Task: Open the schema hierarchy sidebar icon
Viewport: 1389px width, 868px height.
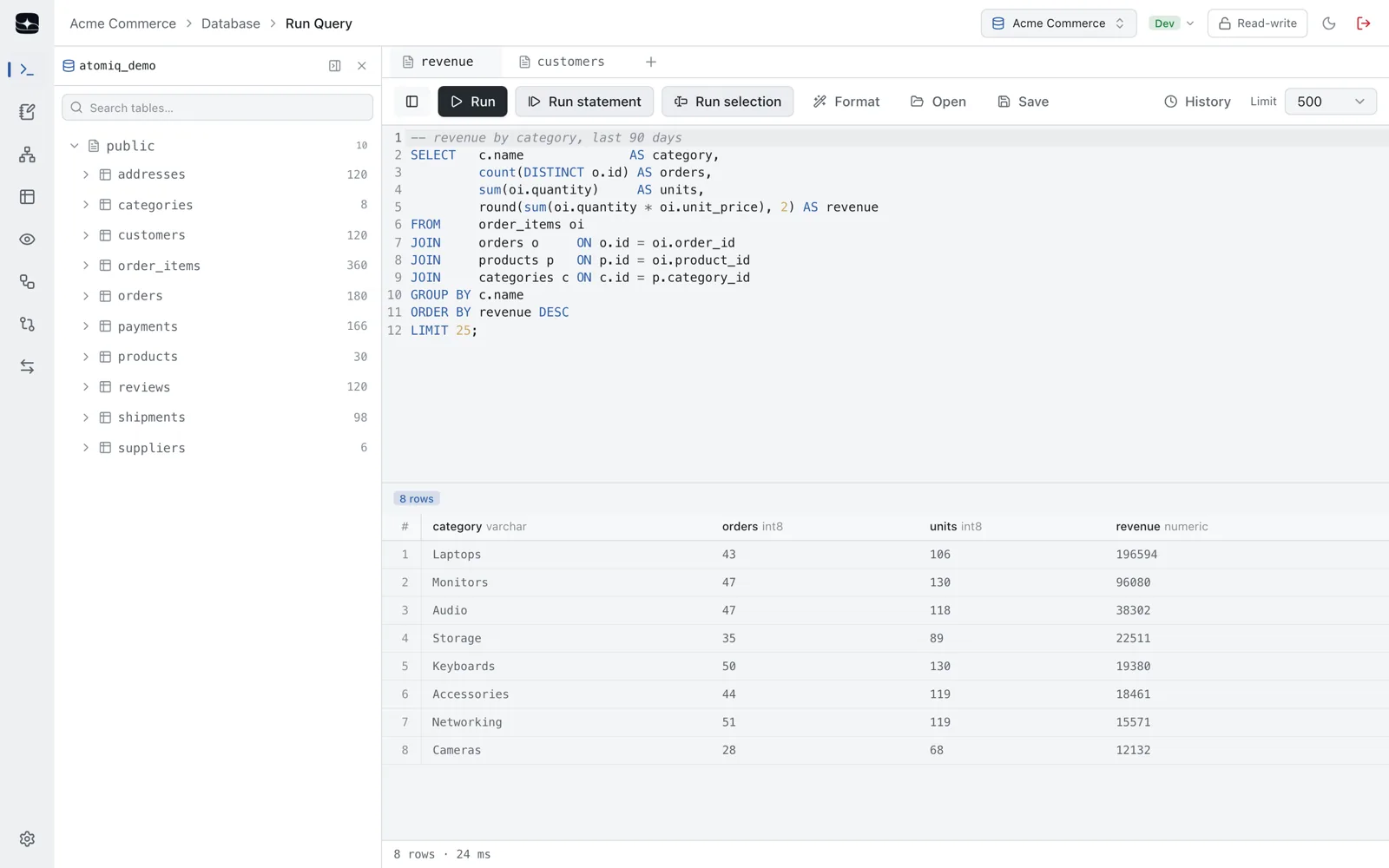Action: point(27,155)
